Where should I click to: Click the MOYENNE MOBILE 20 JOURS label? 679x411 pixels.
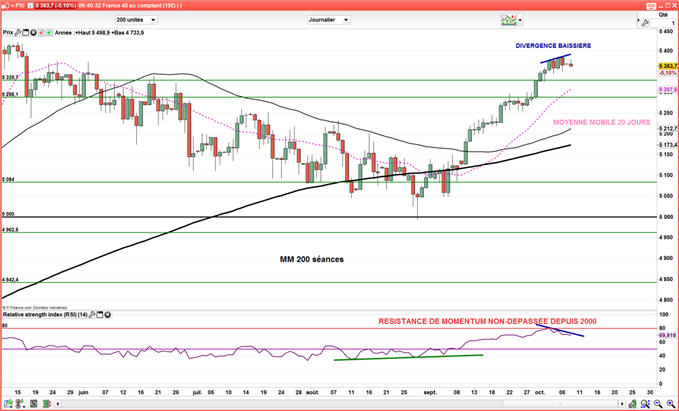click(x=601, y=122)
